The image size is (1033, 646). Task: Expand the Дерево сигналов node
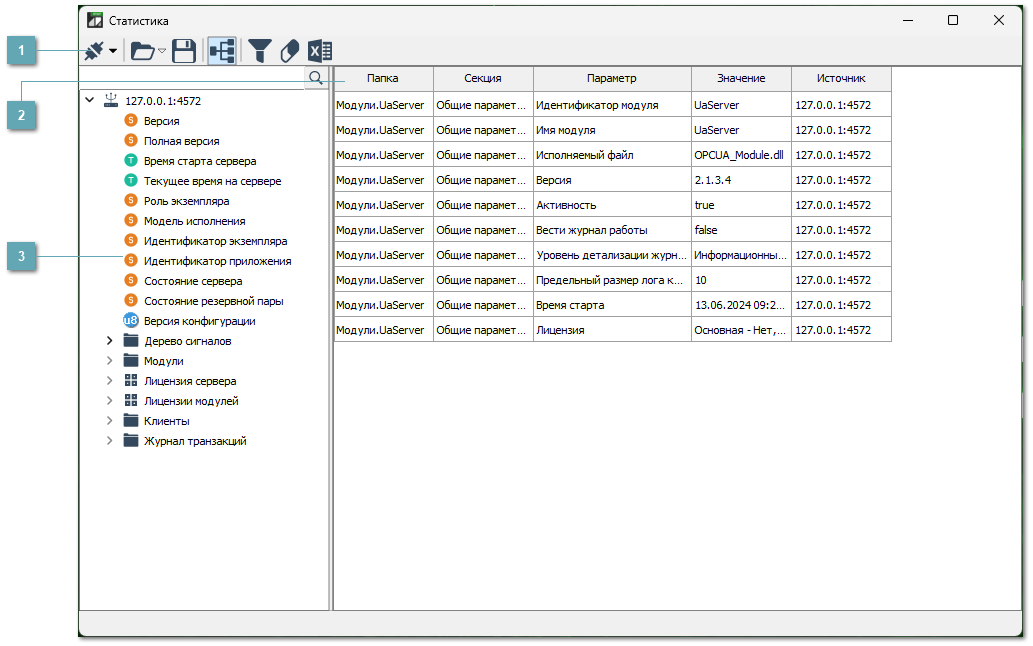[x=110, y=340]
